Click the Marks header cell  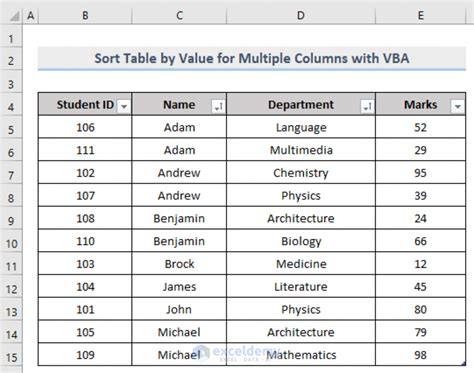pos(421,104)
